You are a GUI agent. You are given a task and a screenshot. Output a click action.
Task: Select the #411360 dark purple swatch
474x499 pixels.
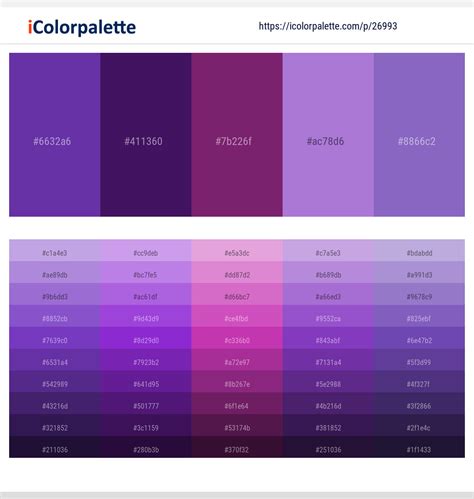[146, 135]
